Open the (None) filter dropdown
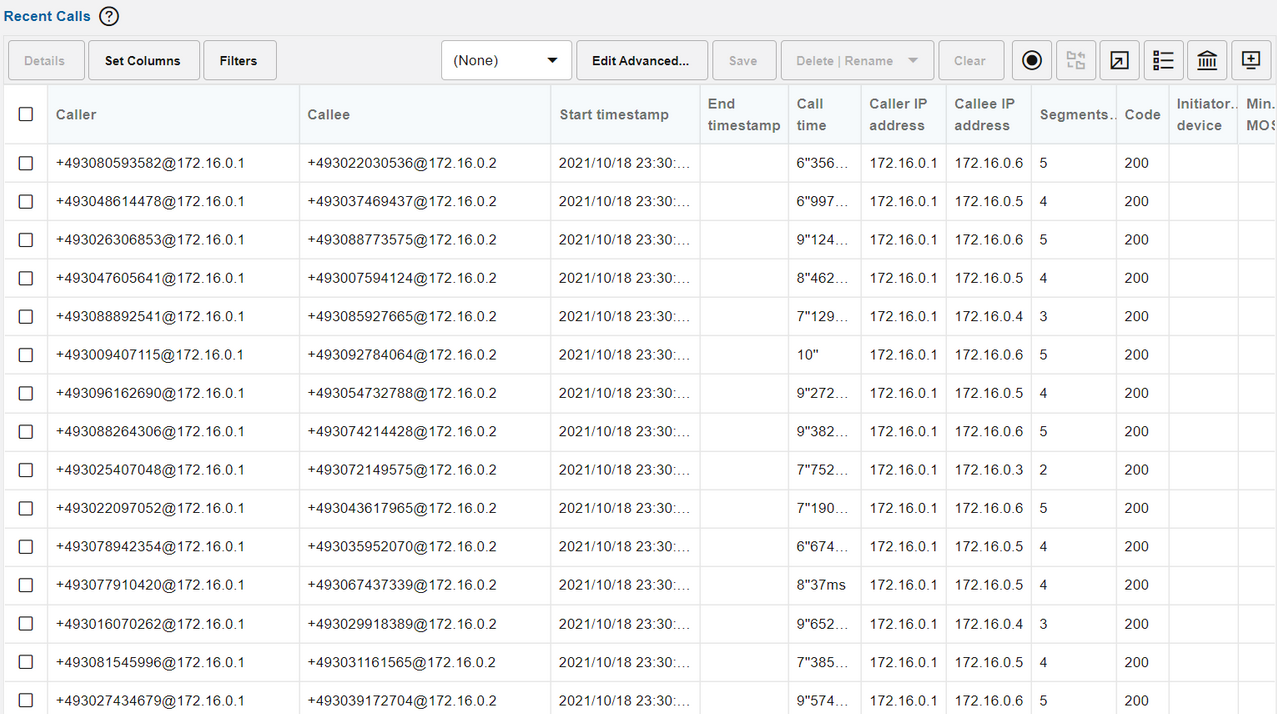 506,60
